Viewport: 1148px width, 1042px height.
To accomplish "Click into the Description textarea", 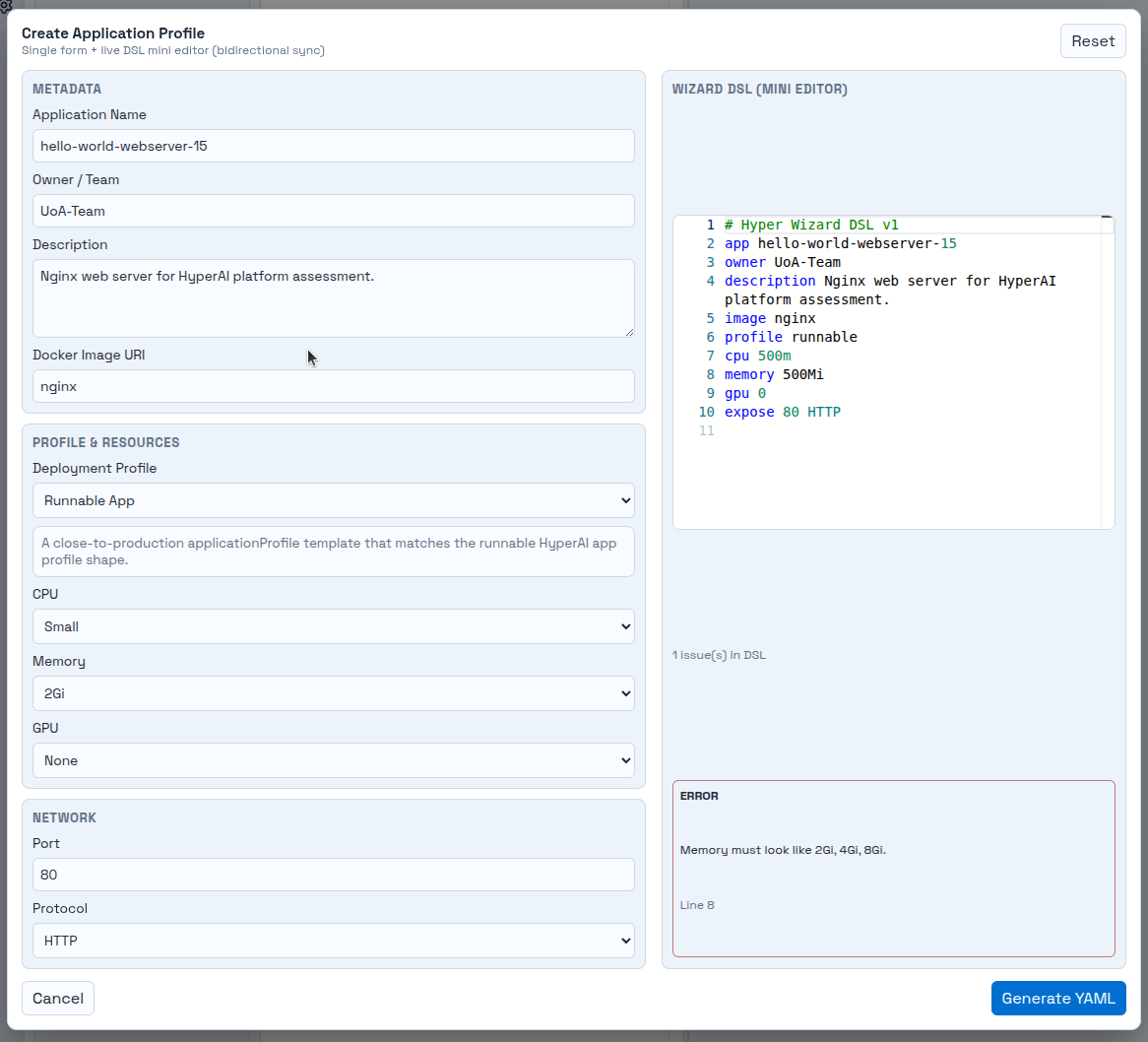I will [333, 298].
